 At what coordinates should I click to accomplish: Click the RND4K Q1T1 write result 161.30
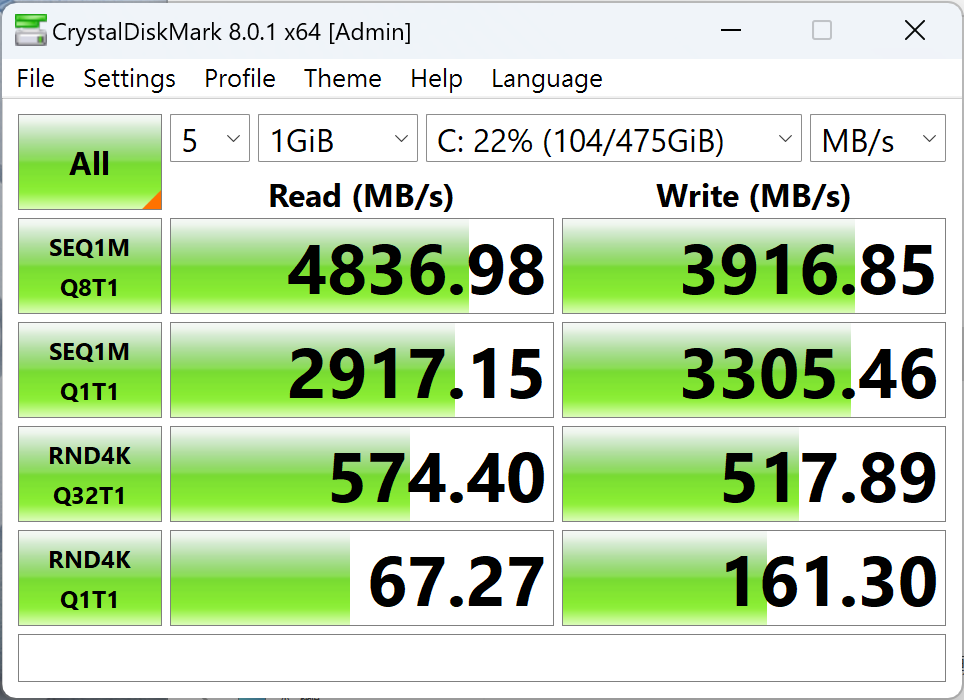(x=754, y=578)
